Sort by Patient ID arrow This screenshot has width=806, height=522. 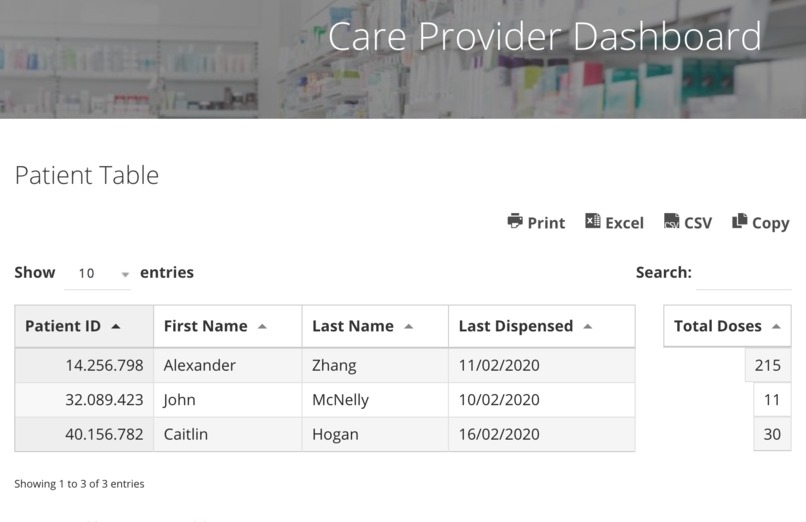pos(116,326)
